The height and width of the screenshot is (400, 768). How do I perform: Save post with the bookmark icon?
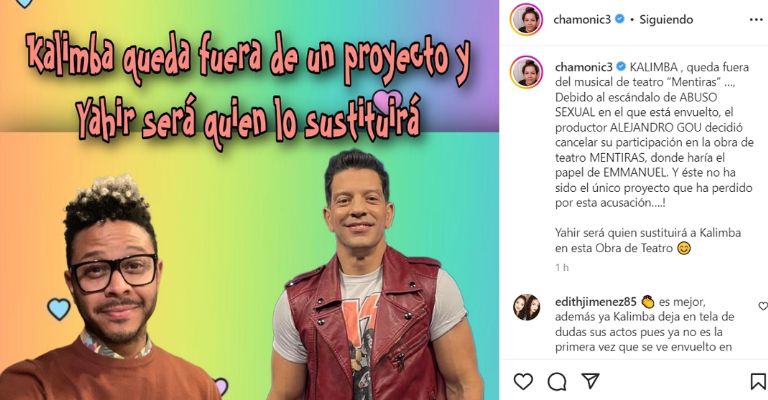pyautogui.click(x=758, y=381)
